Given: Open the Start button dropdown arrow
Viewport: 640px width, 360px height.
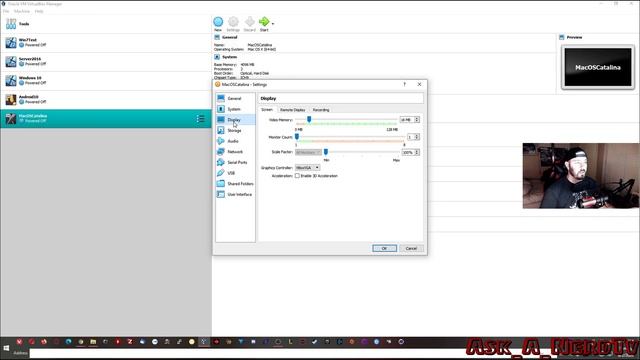Looking at the screenshot, I should 273,24.
